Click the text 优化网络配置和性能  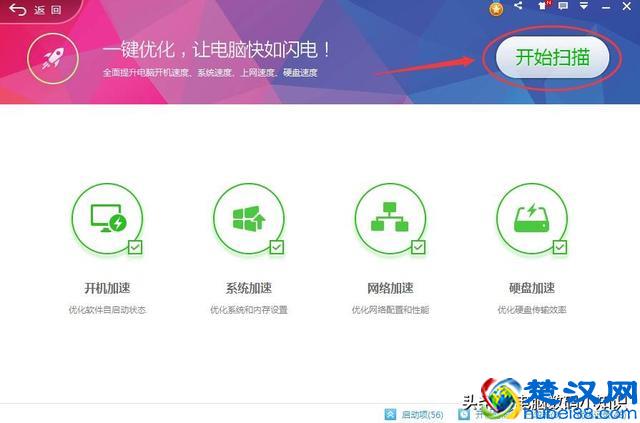[390, 310]
